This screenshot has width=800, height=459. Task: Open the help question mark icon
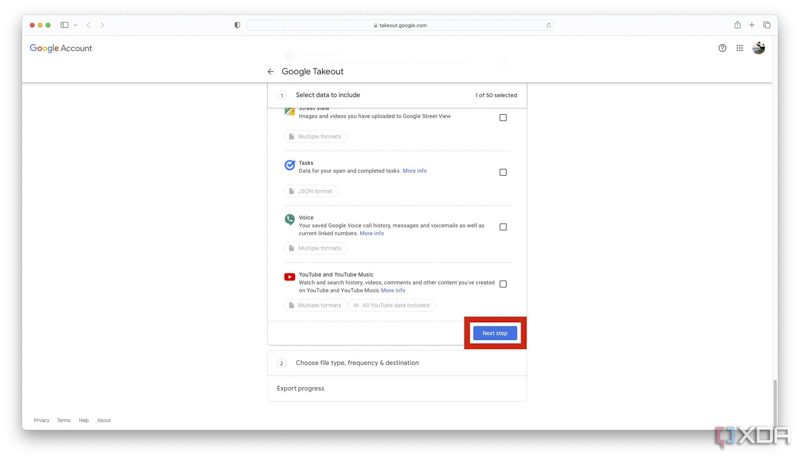pos(722,48)
